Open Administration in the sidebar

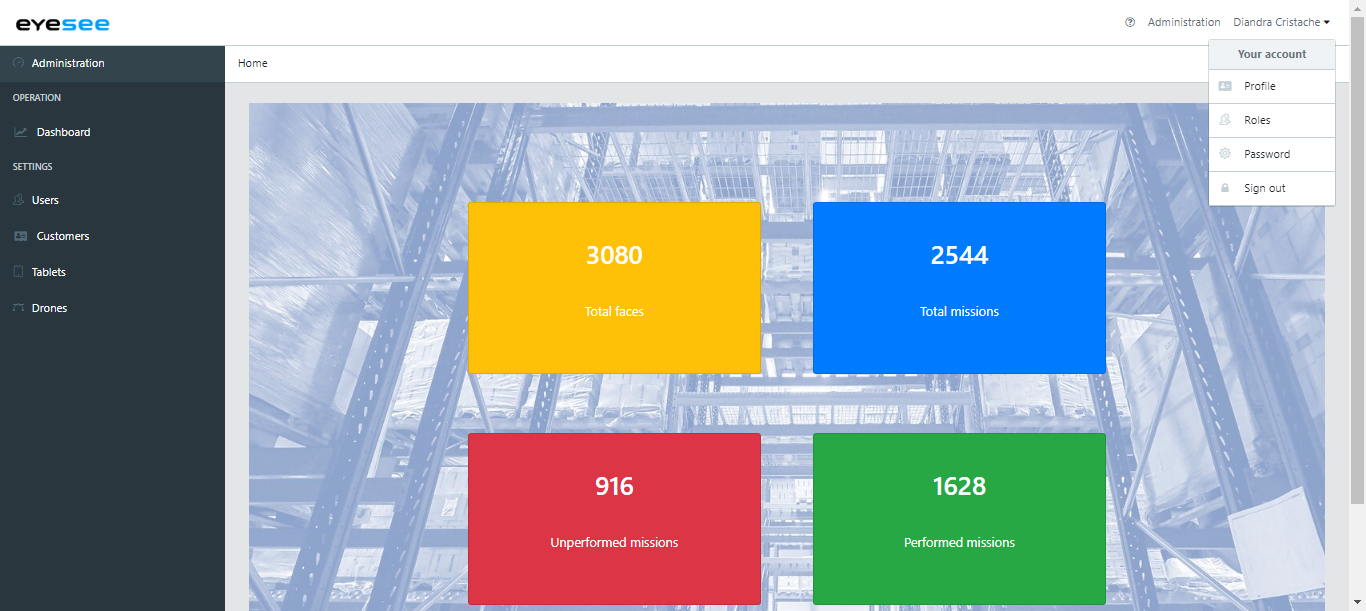click(112, 63)
